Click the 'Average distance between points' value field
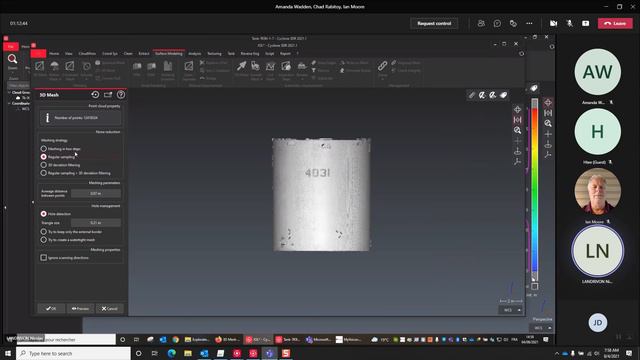The image size is (640, 360). (x=96, y=193)
